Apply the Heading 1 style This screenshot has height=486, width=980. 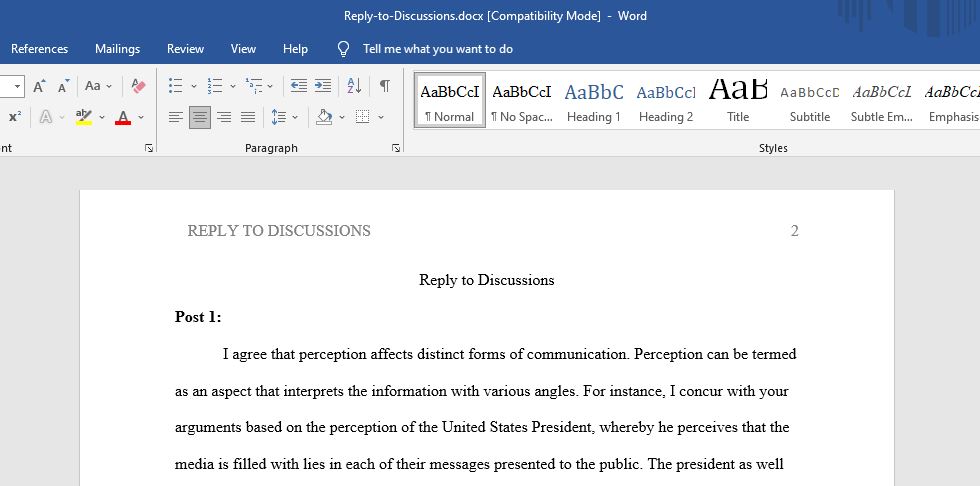click(x=594, y=101)
